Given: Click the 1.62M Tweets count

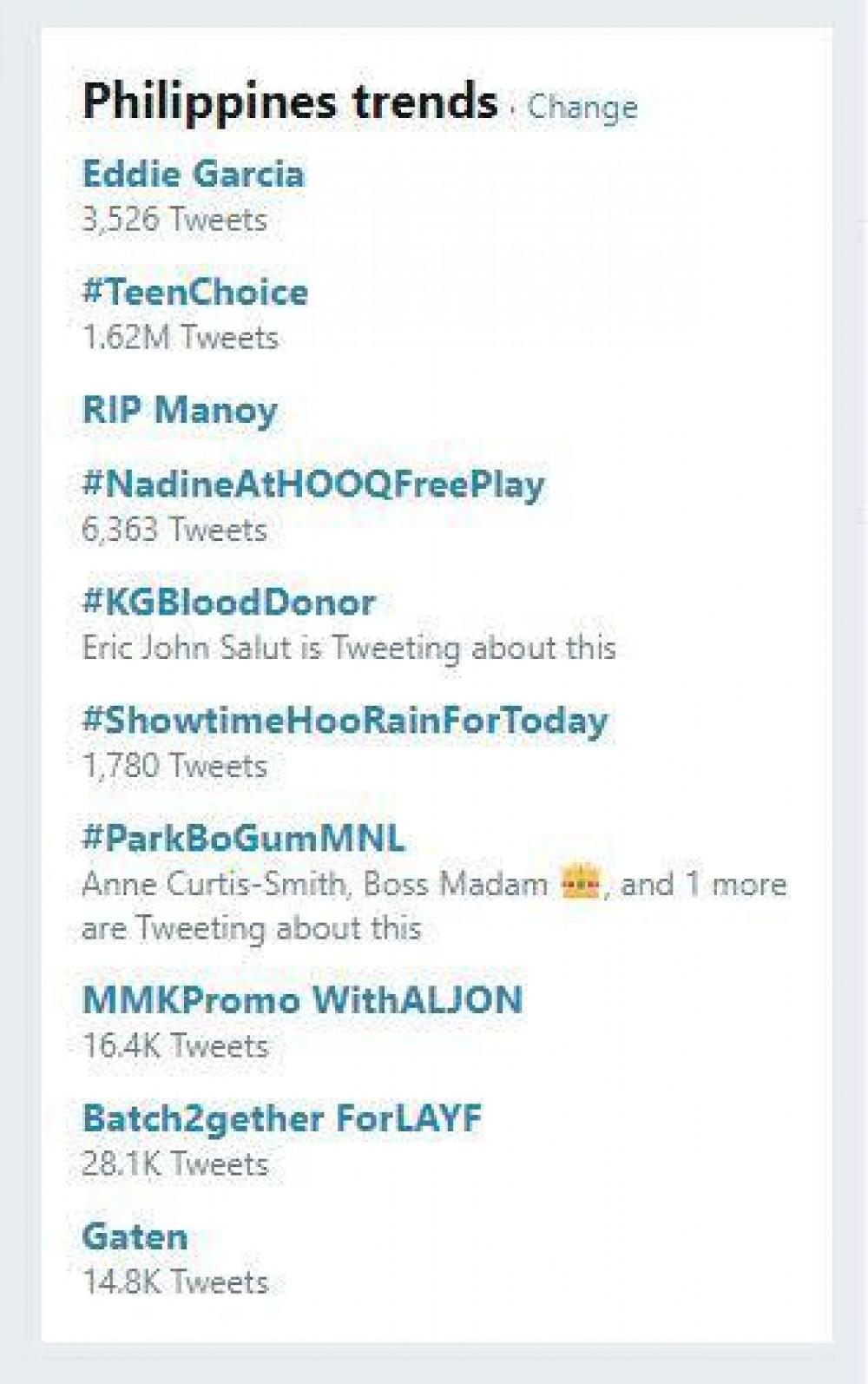Looking at the screenshot, I should coord(180,337).
